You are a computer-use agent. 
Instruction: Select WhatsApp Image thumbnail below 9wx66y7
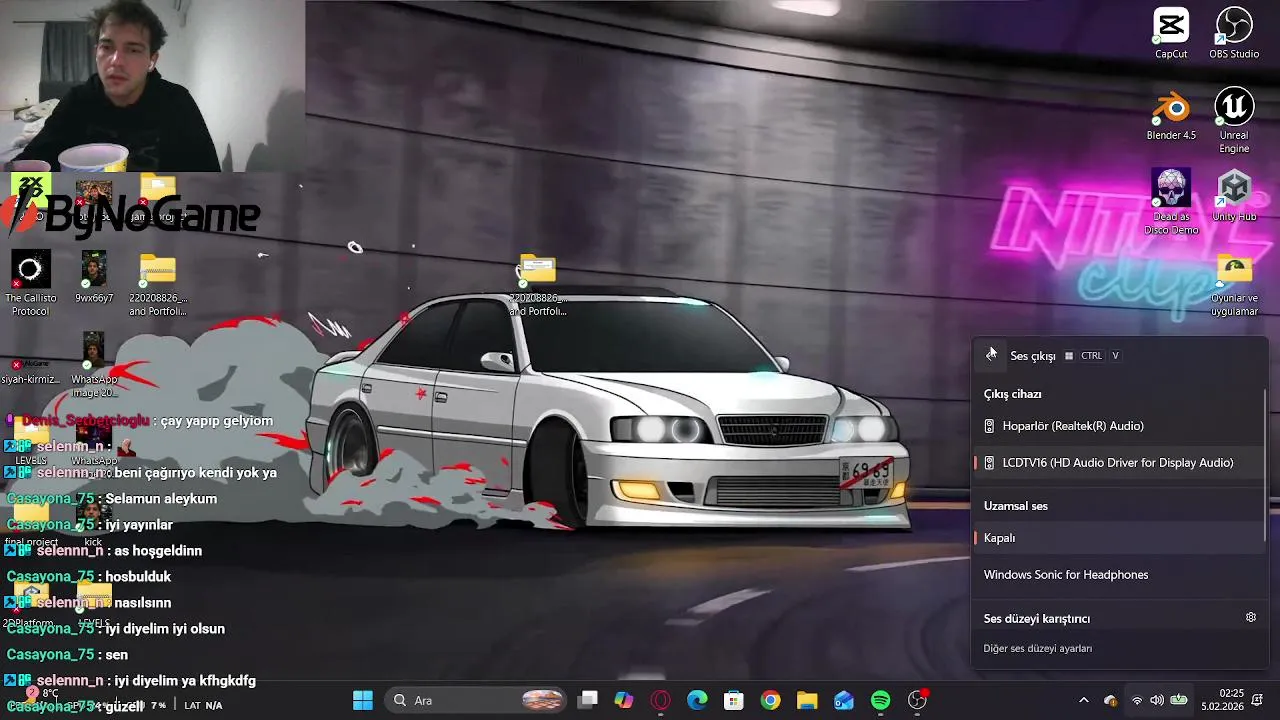pos(94,365)
